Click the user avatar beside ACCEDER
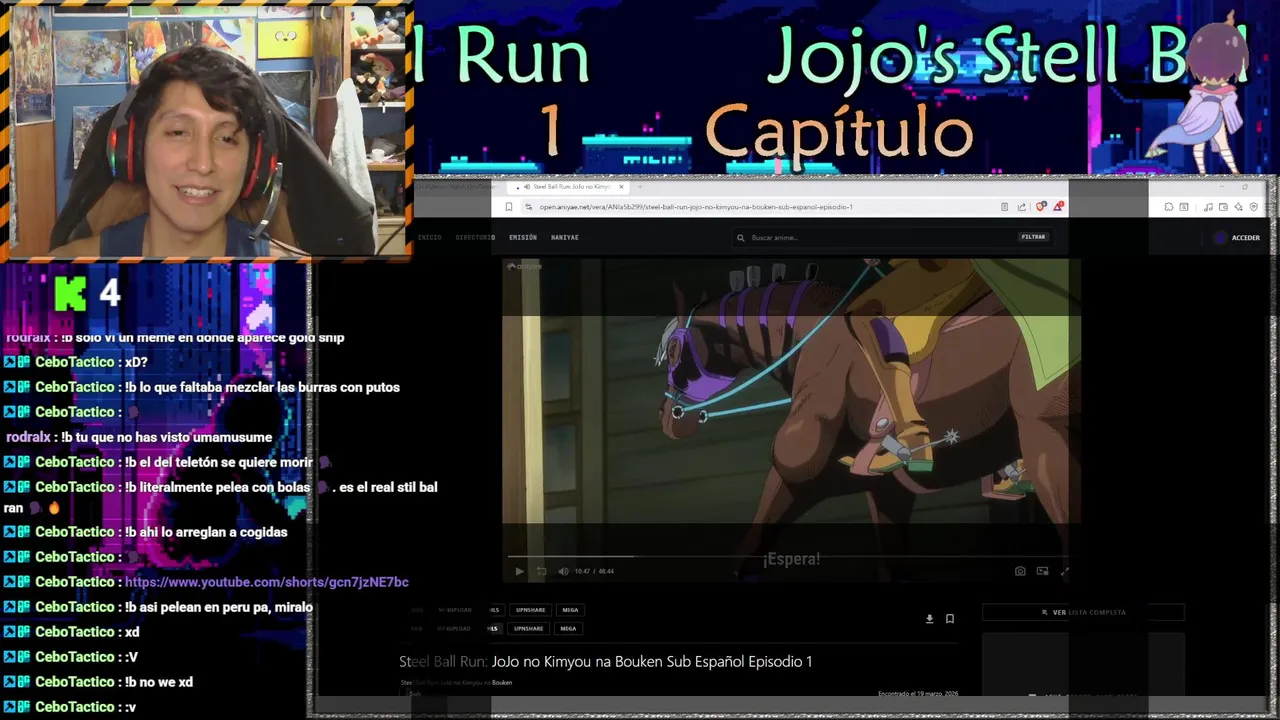The height and width of the screenshot is (720, 1280). coord(1219,238)
